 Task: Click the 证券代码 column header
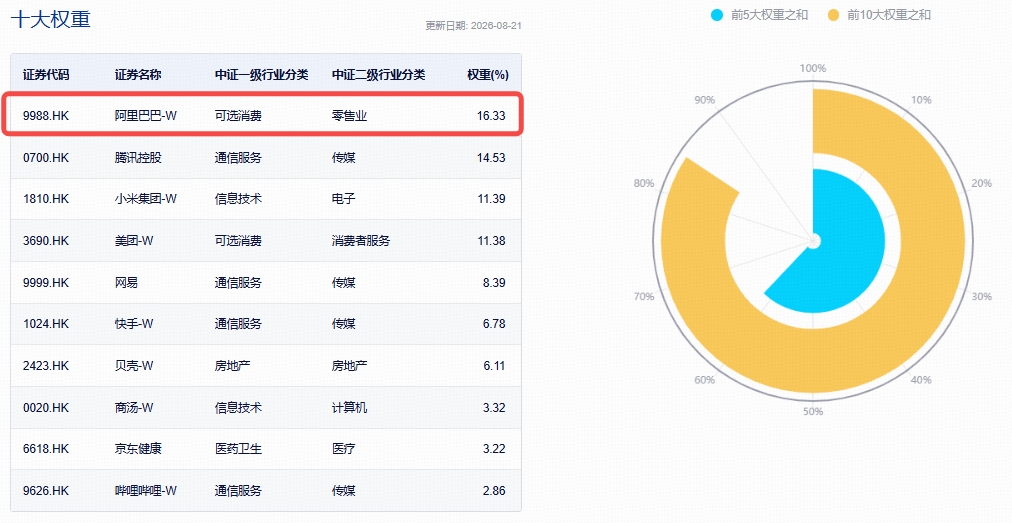tap(46, 74)
